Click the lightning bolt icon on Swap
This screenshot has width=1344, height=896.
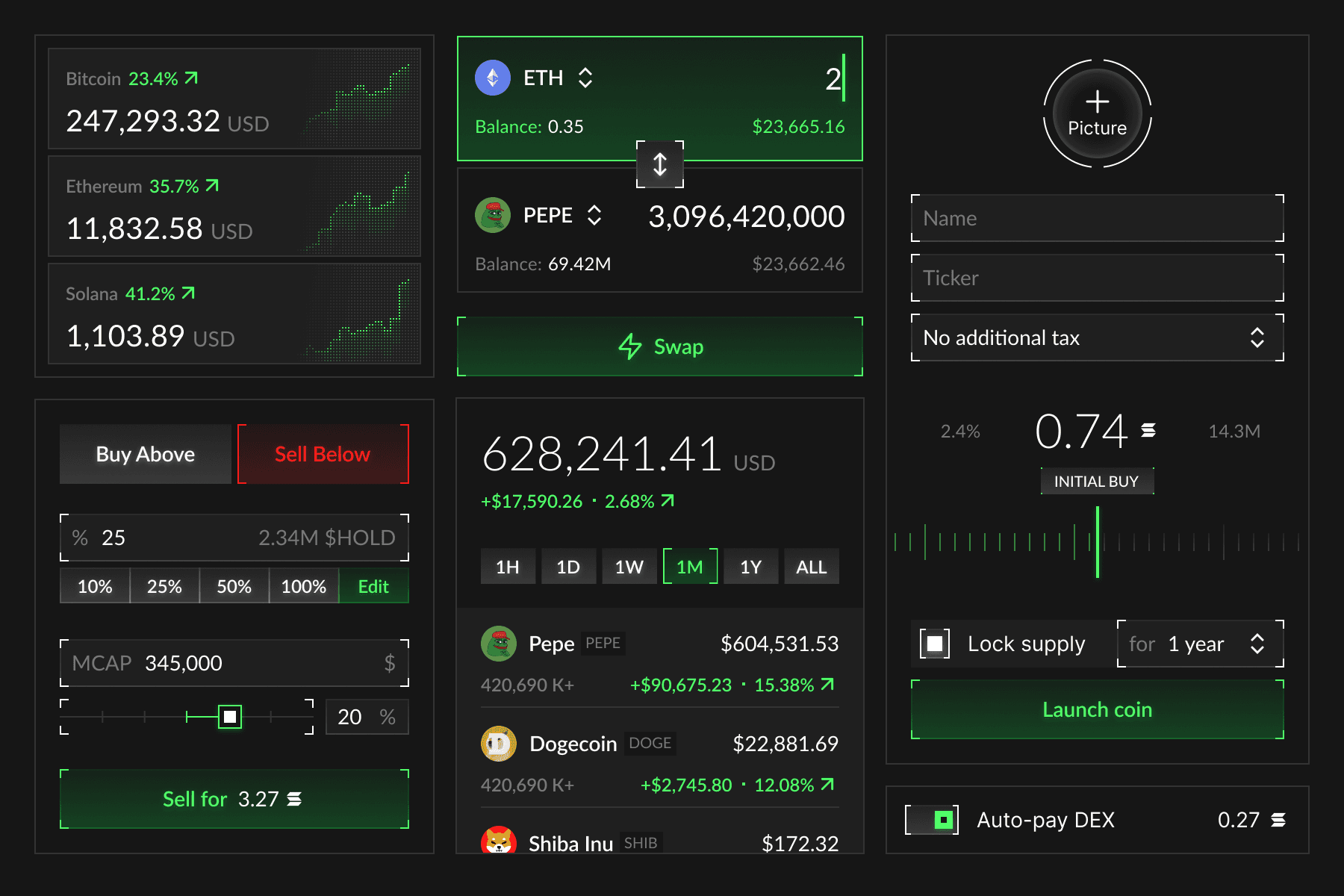tap(630, 346)
